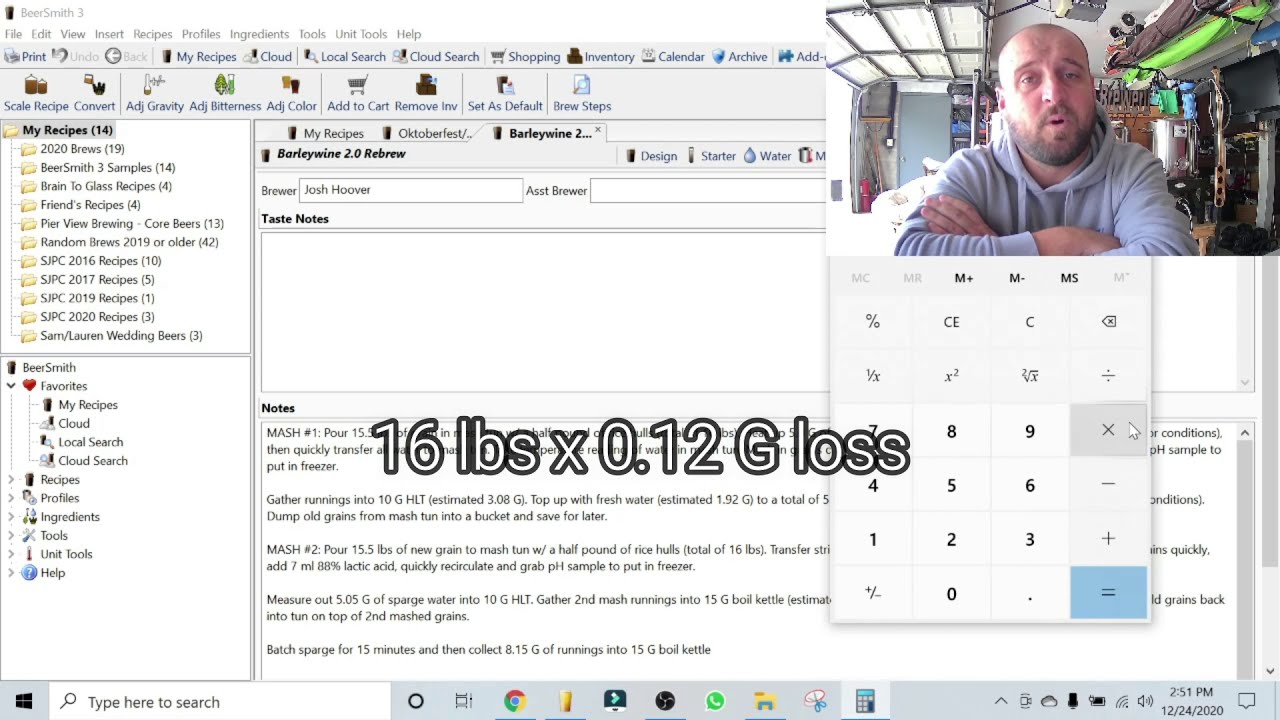Open the Adj Bitterness tool
Image resolution: width=1280 pixels, height=720 pixels.
[225, 94]
